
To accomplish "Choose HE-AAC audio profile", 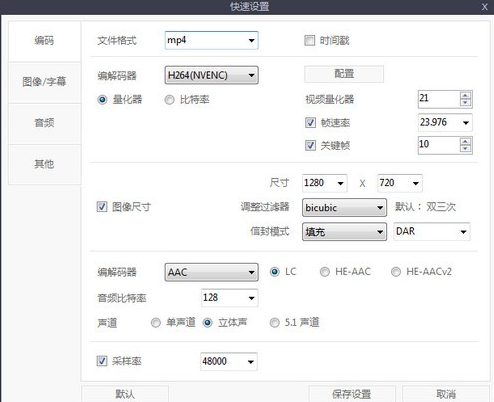I will click(x=325, y=272).
